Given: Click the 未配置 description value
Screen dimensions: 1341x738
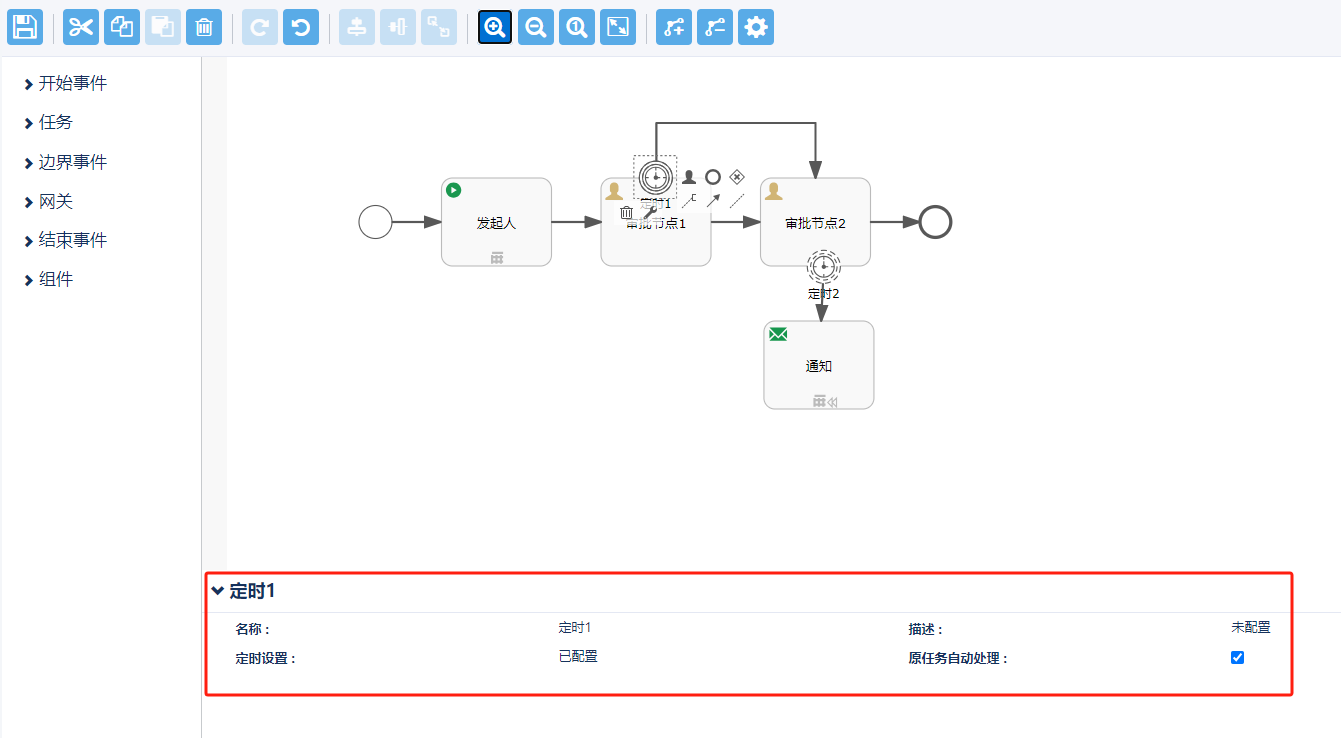Looking at the screenshot, I should (x=1250, y=628).
